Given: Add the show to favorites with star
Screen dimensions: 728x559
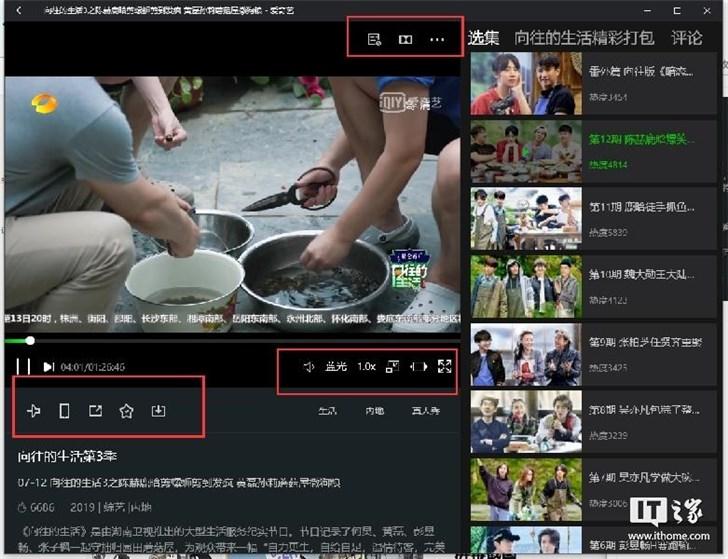Looking at the screenshot, I should coord(126,411).
